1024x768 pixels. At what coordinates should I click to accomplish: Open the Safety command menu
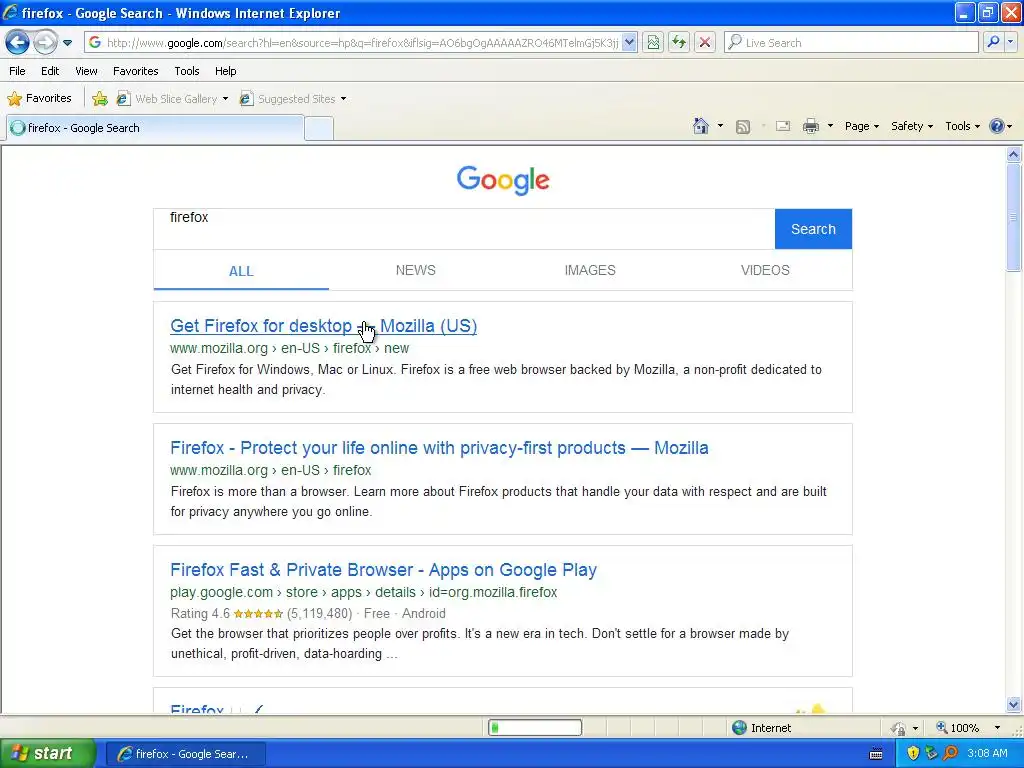(x=912, y=126)
